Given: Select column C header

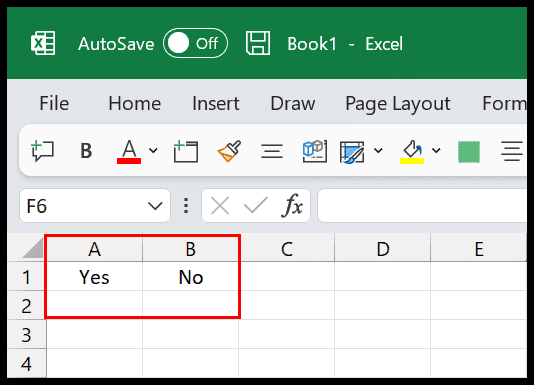Looking at the screenshot, I should [x=287, y=249].
